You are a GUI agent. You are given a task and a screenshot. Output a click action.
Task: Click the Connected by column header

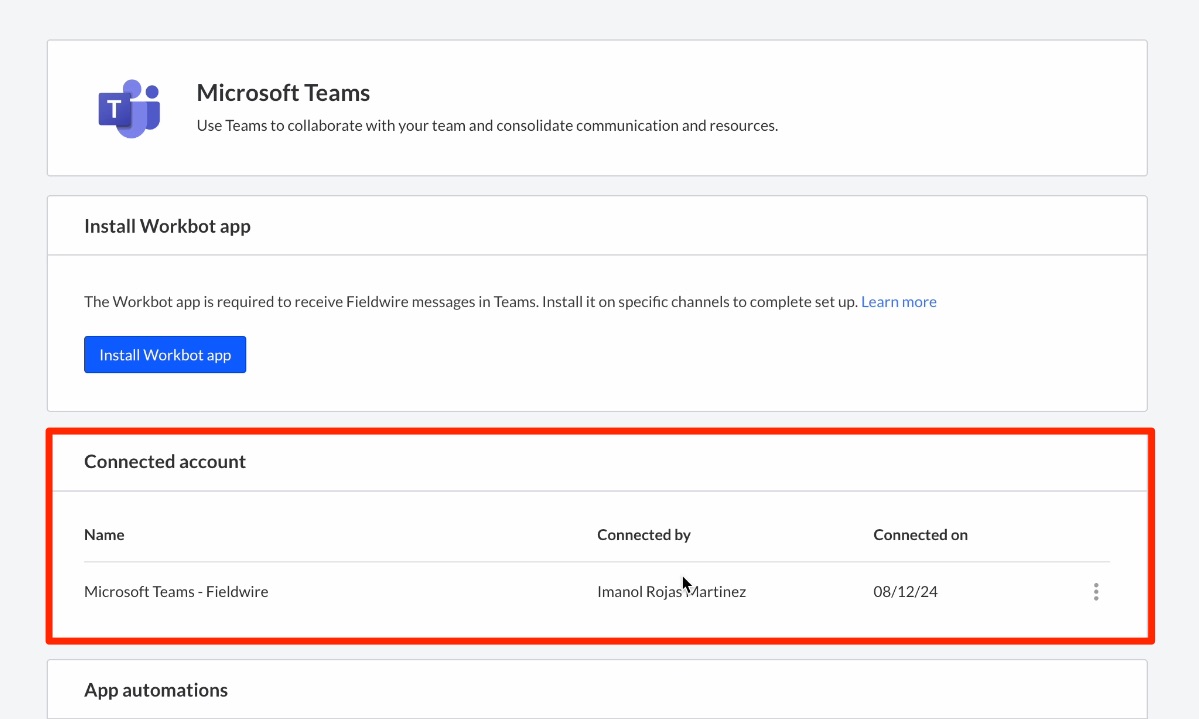point(644,535)
